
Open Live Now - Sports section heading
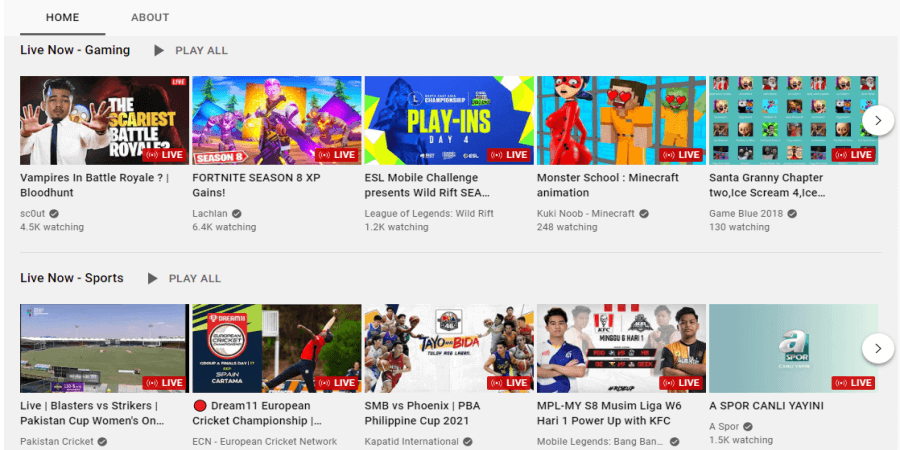72,278
